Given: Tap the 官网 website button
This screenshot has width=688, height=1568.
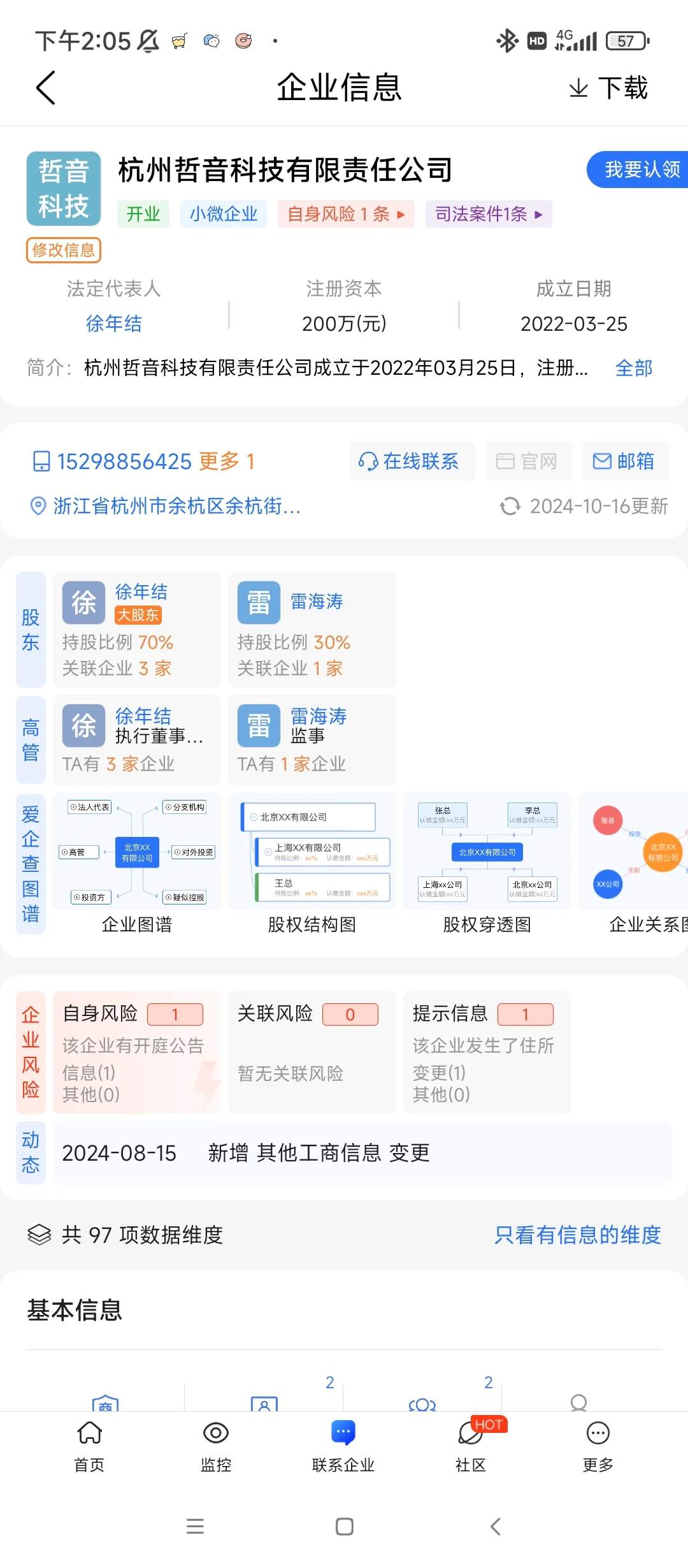Looking at the screenshot, I should pyautogui.click(x=529, y=461).
